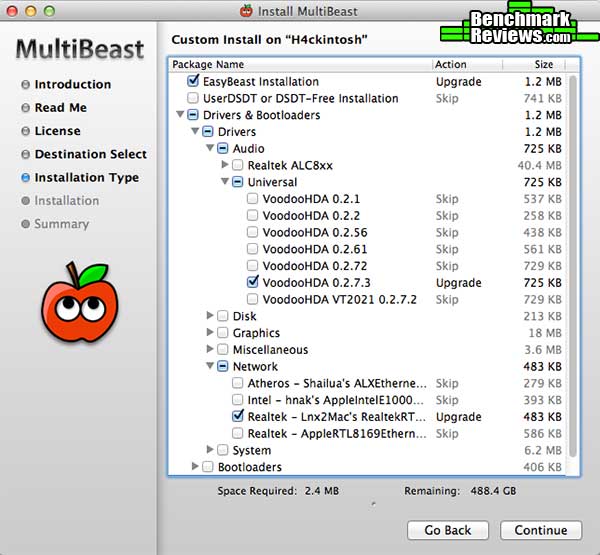The image size is (600, 555).
Task: Check VoodooHDA VT2021 0.2.7.2 checkbox
Action: pyautogui.click(x=253, y=299)
